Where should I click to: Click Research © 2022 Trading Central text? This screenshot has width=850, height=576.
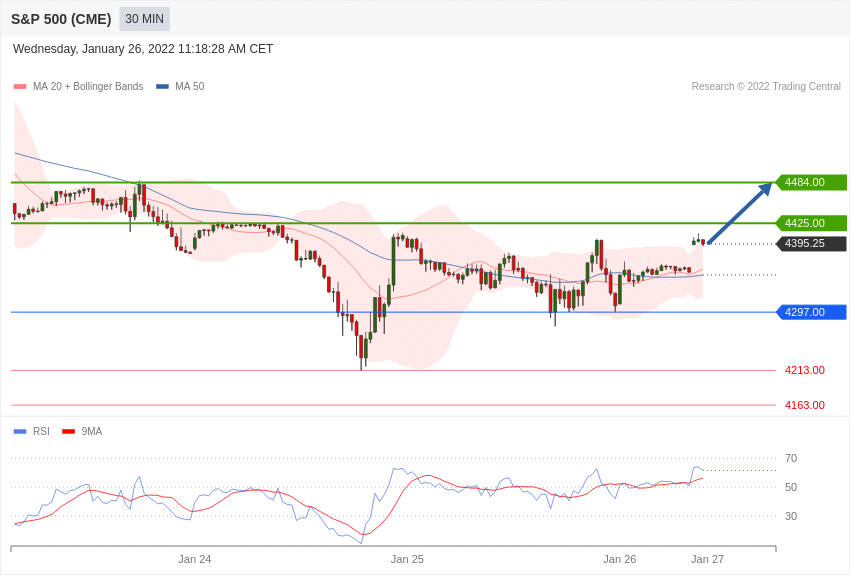coord(766,87)
